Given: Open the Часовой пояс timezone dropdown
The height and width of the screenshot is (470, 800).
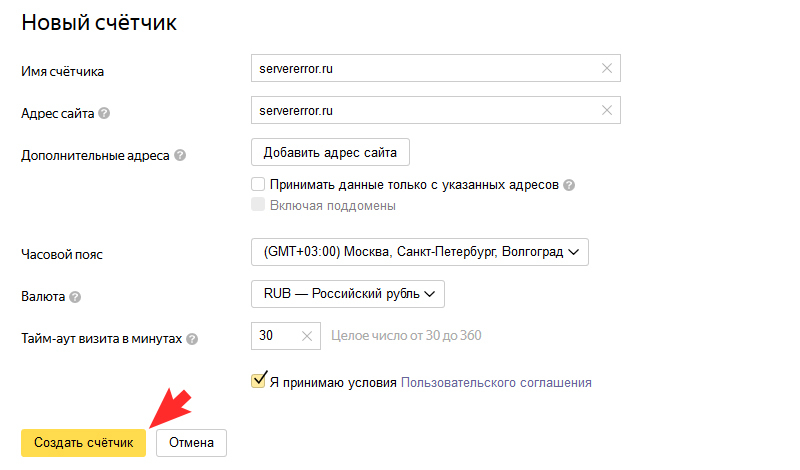Looking at the screenshot, I should (x=420, y=252).
